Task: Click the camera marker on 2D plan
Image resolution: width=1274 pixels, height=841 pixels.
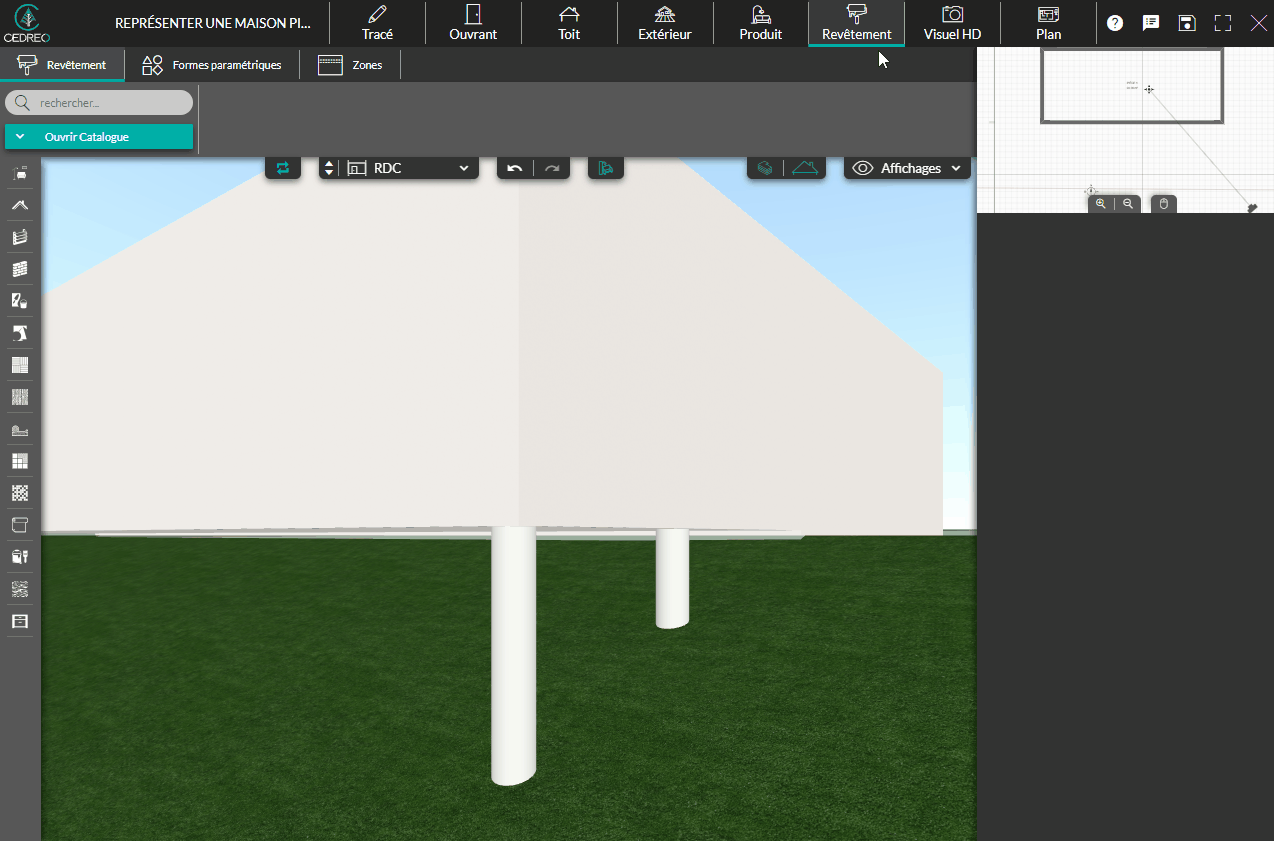Action: click(1252, 208)
